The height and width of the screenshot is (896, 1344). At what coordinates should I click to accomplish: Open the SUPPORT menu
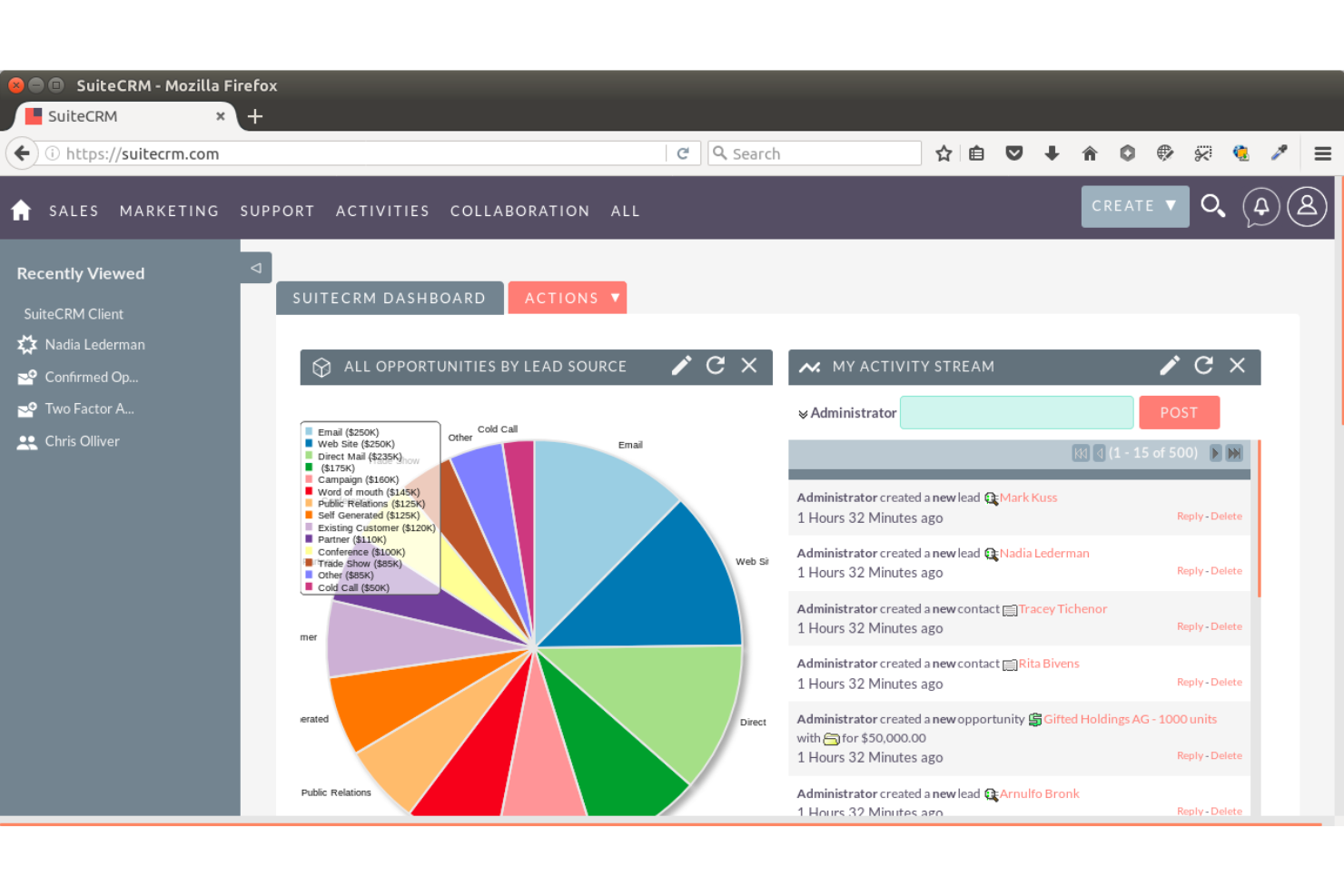point(277,211)
